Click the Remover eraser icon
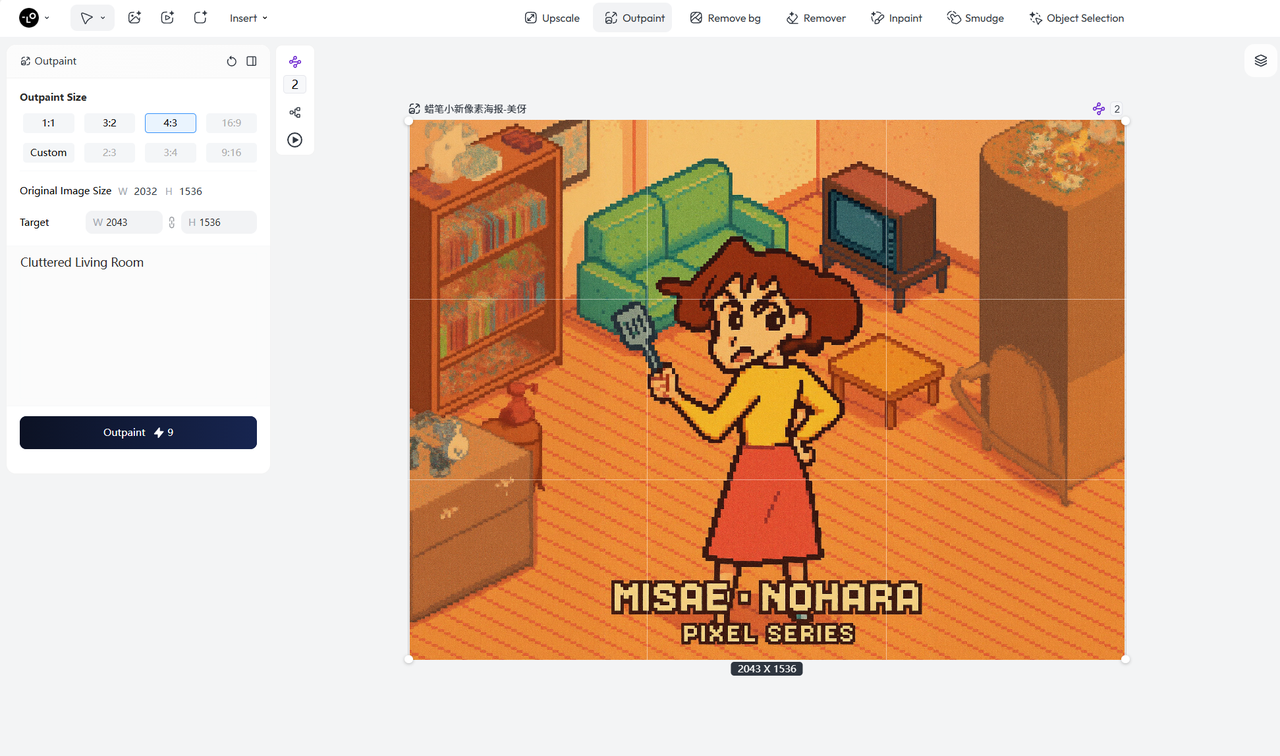The width and height of the screenshot is (1280, 756). tap(793, 18)
